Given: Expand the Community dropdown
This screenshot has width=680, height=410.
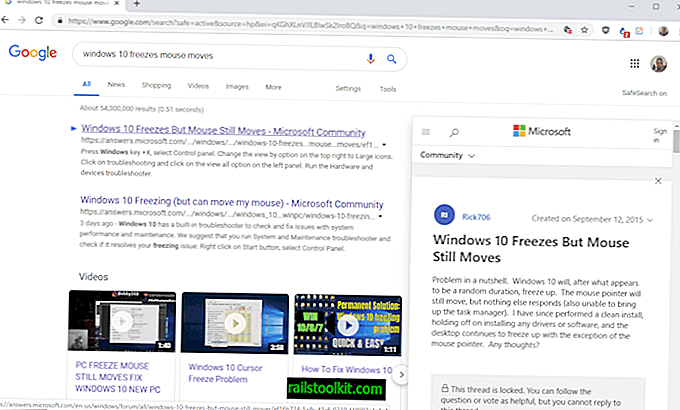Looking at the screenshot, I should [x=447, y=155].
